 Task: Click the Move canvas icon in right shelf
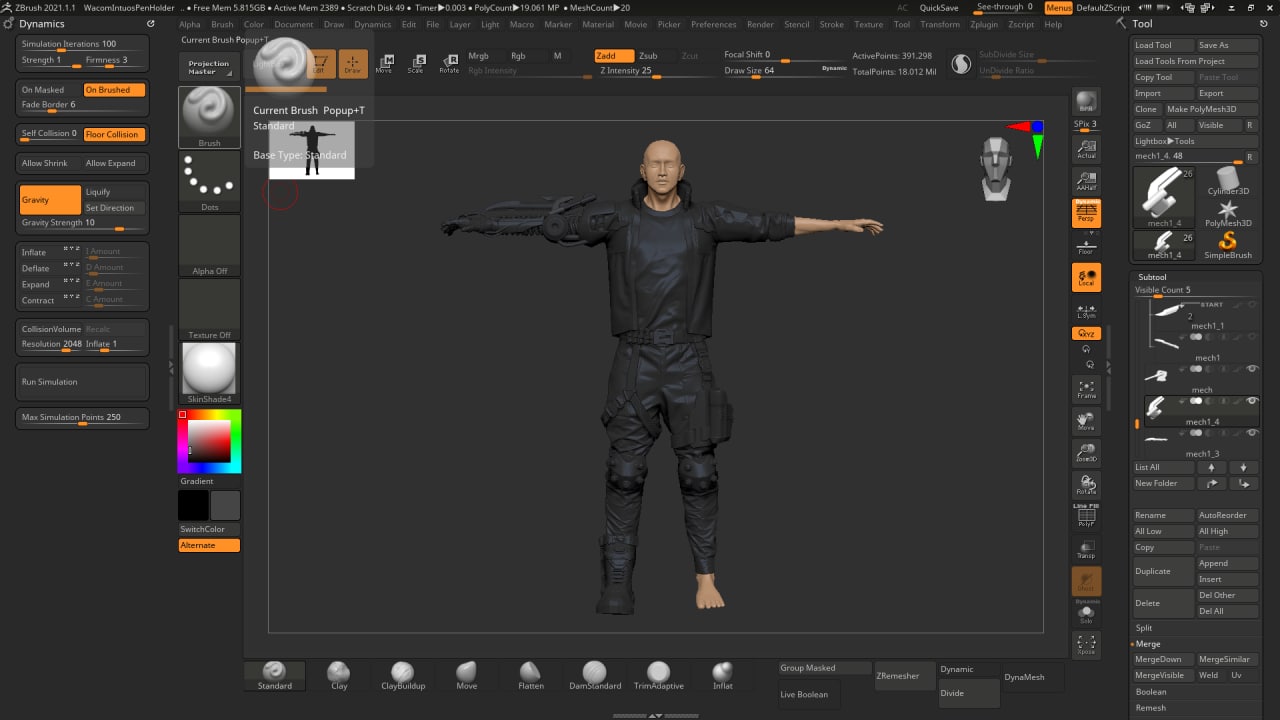tap(1086, 422)
